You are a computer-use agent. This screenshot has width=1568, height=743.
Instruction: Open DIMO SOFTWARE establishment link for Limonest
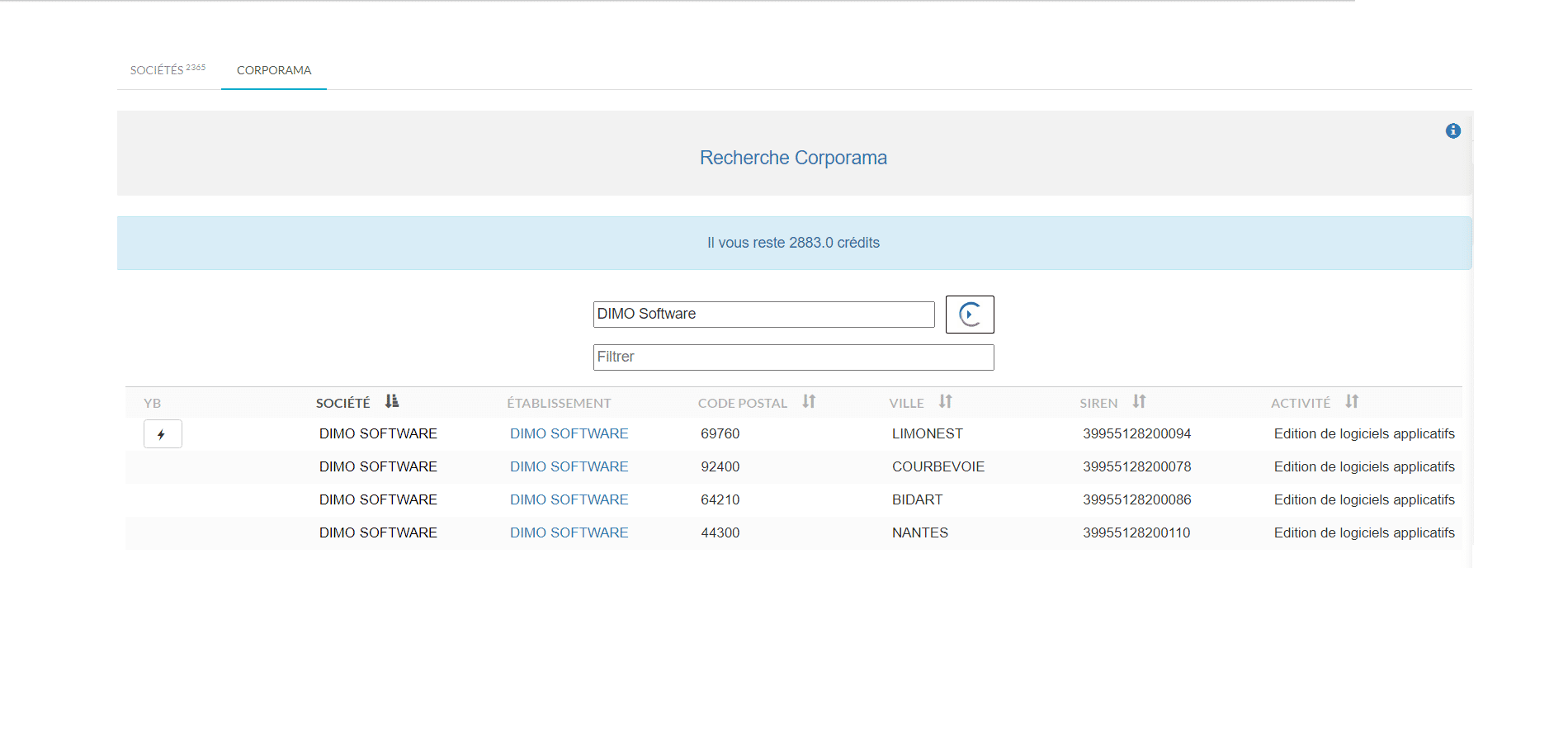(569, 434)
